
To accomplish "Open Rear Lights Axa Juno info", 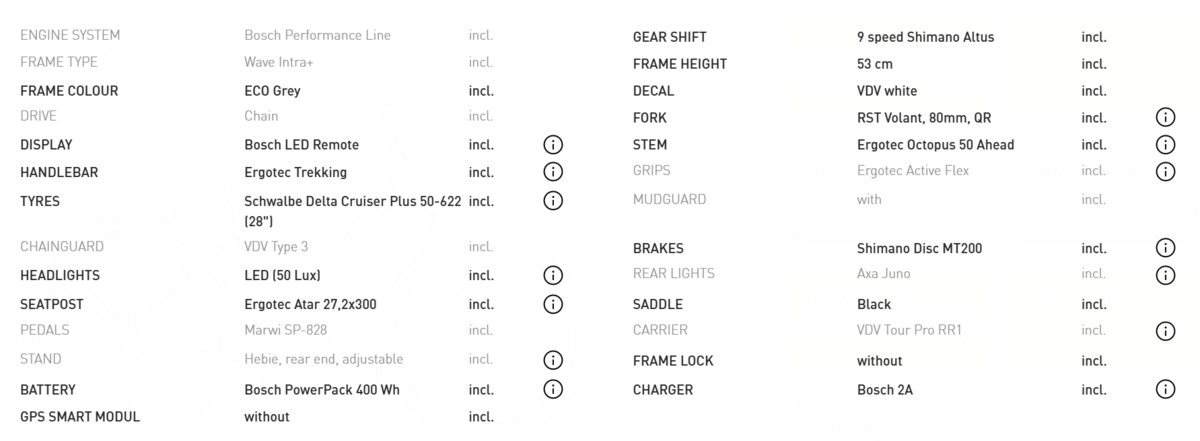I will click(x=1165, y=275).
